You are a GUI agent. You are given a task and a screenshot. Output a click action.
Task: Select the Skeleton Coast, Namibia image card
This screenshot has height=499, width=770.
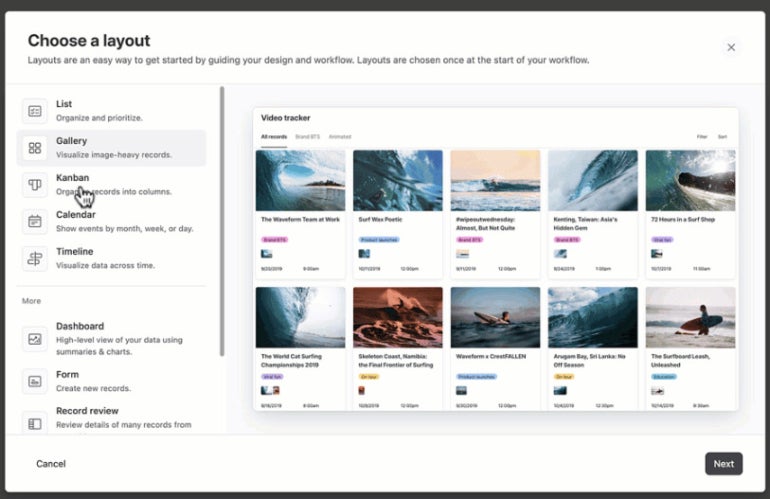398,317
